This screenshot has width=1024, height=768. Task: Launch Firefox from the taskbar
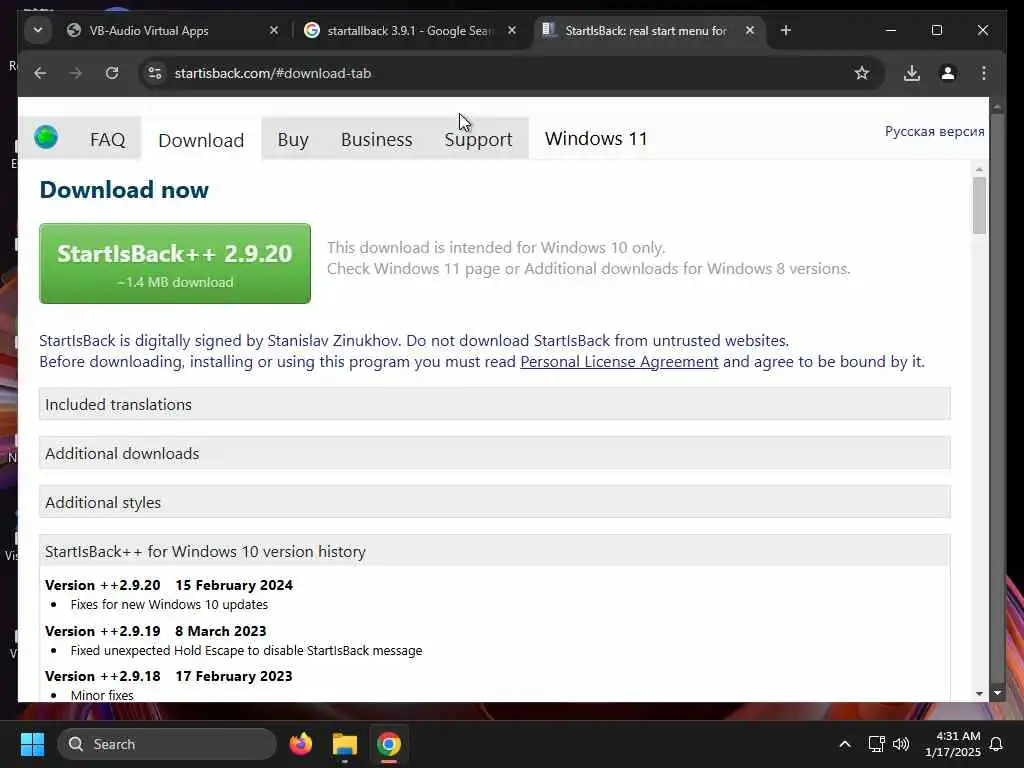[x=301, y=744]
